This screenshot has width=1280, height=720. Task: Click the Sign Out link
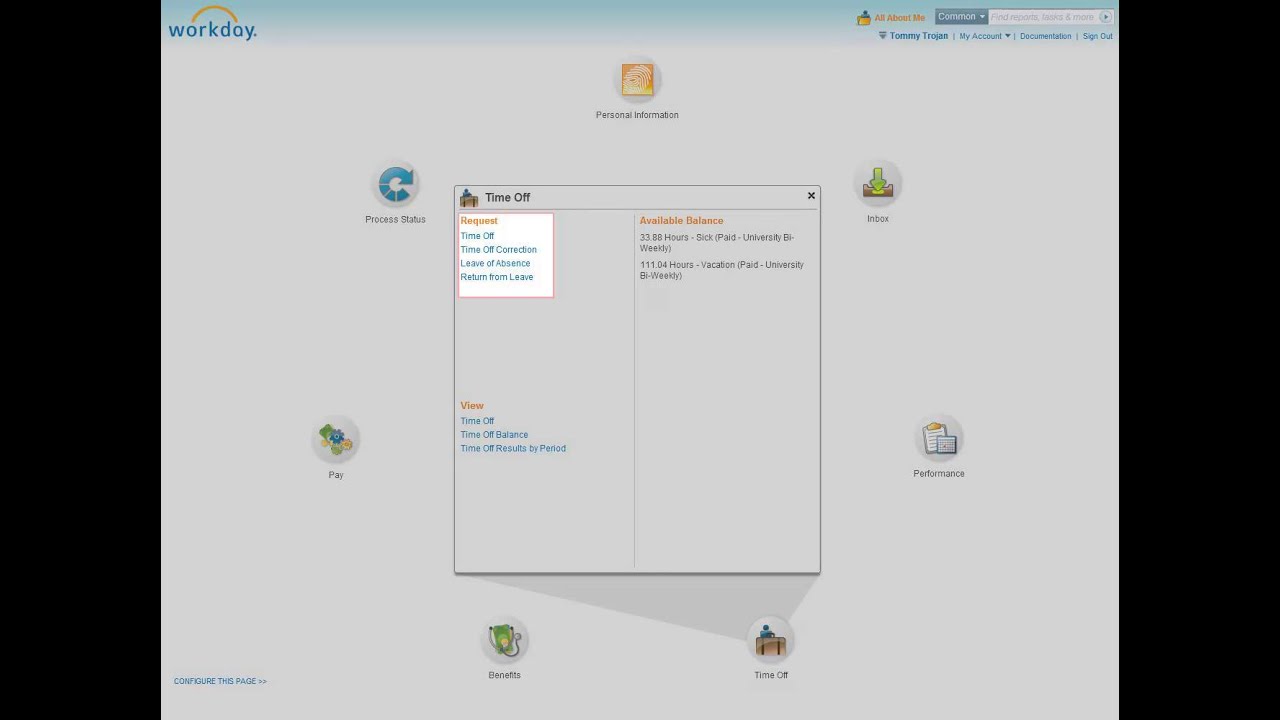tap(1097, 36)
